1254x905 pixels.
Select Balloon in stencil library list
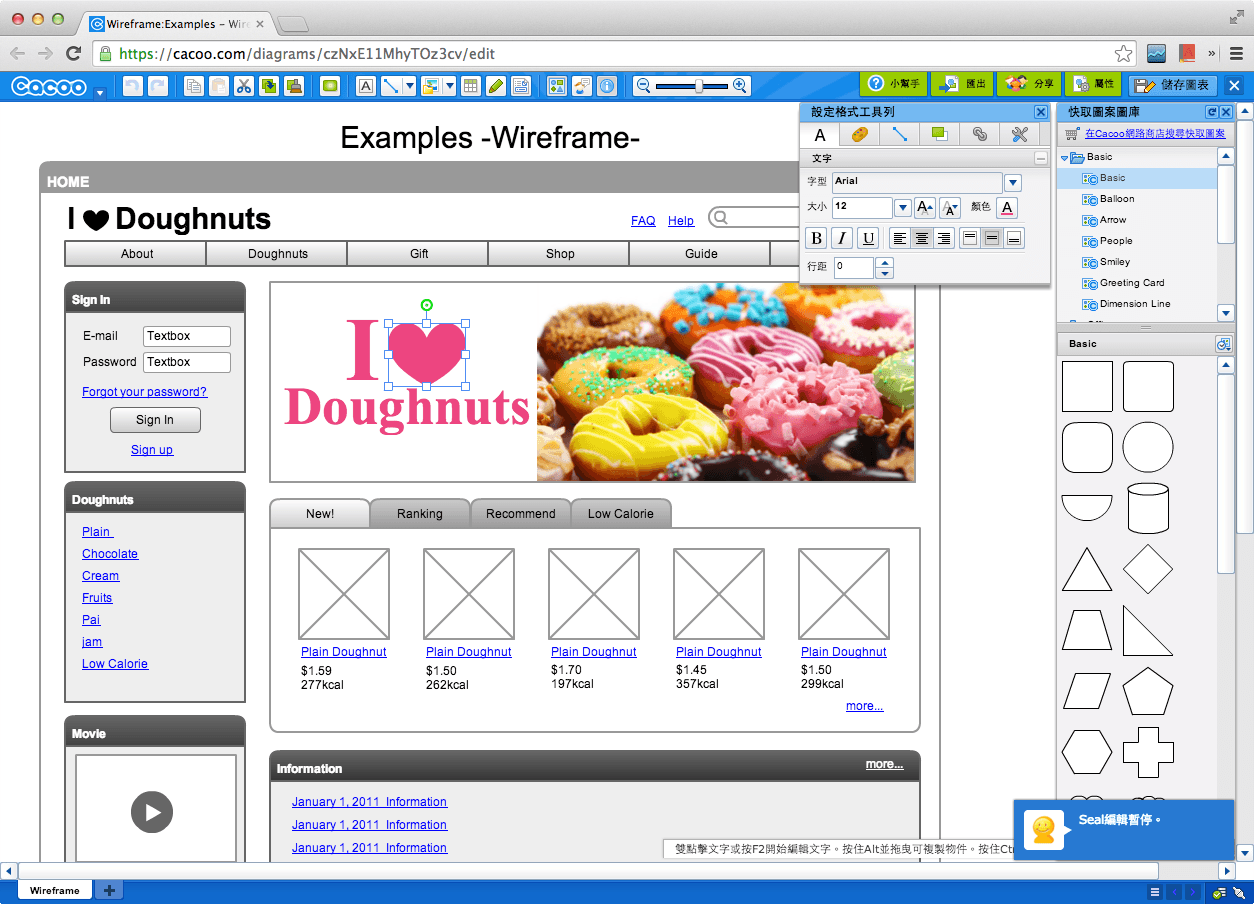1117,199
